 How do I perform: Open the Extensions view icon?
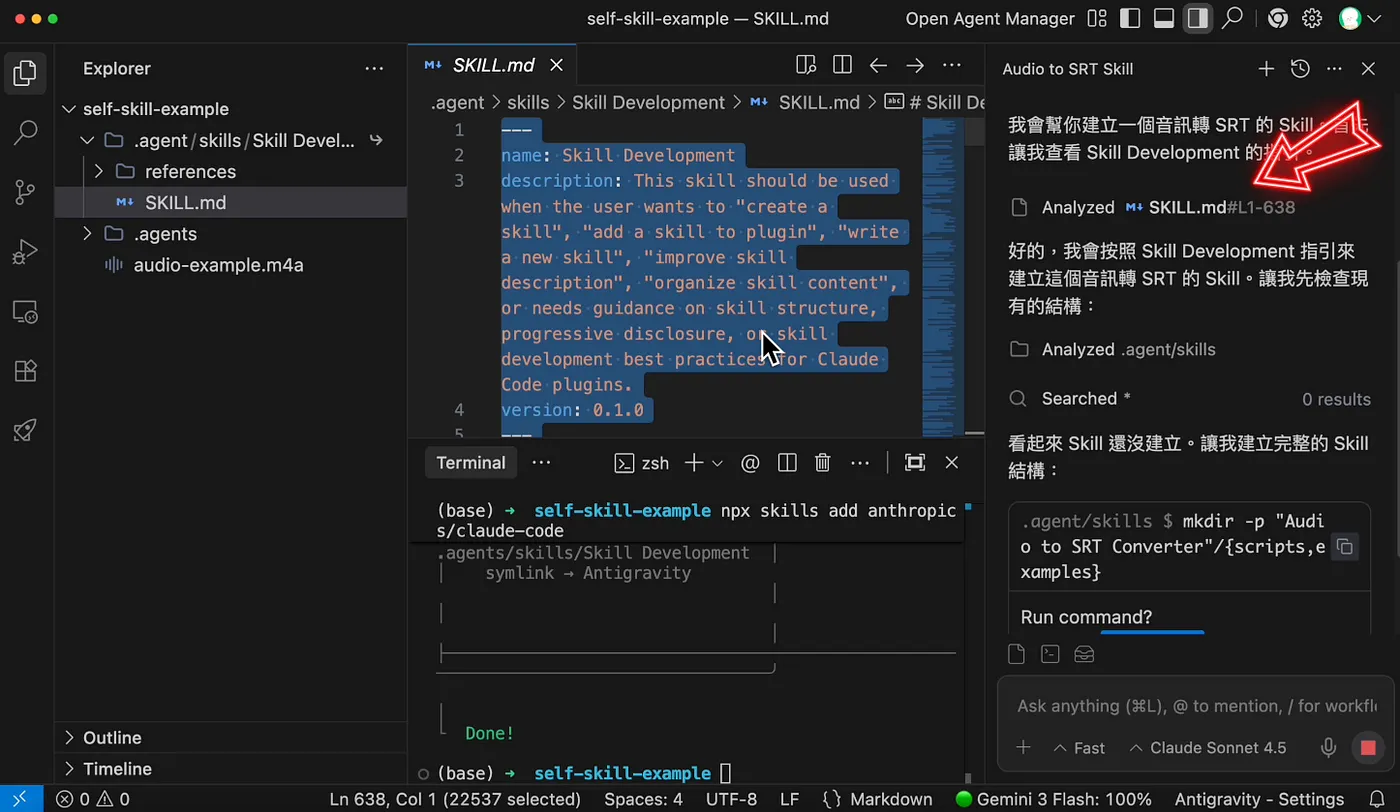coord(26,371)
